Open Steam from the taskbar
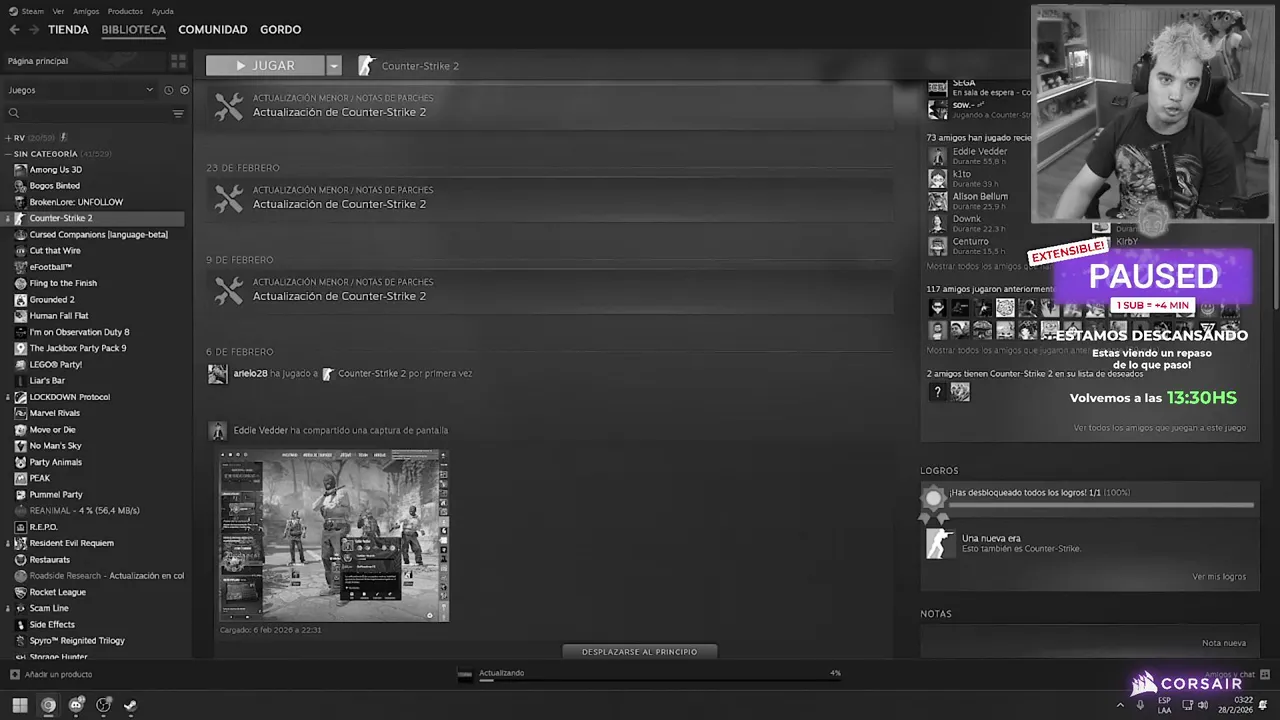 [130, 705]
